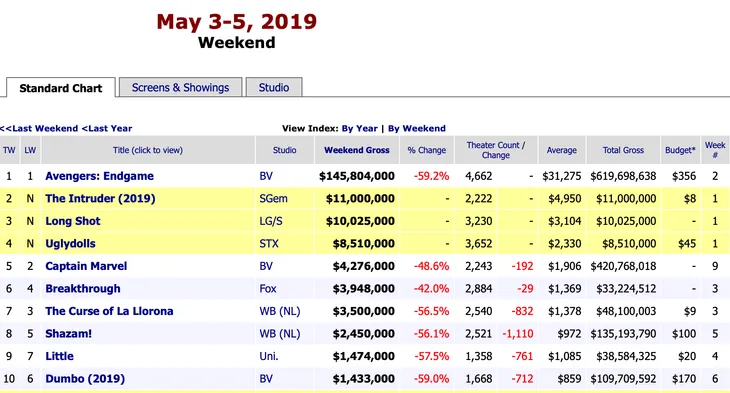
Task: Select -42.0% change for Breakthrough
Action: click(x=432, y=289)
